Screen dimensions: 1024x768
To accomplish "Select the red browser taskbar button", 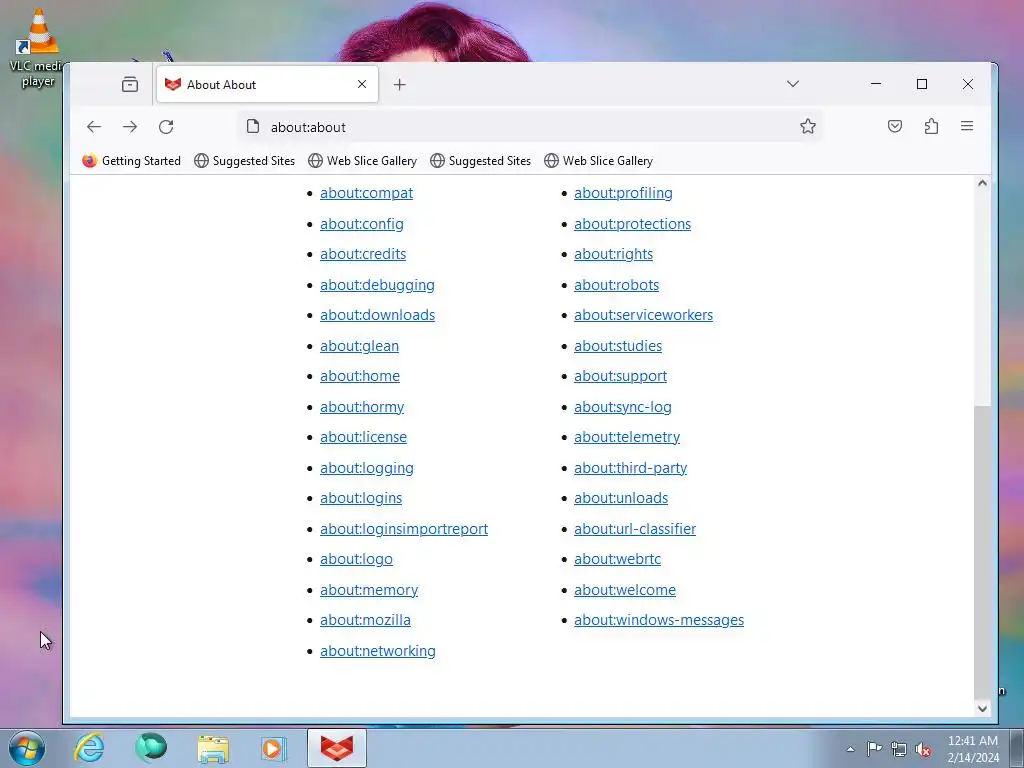I will click(x=337, y=748).
